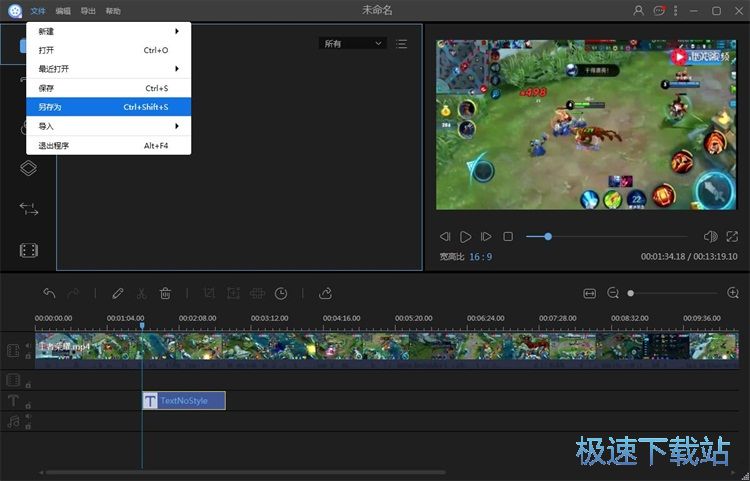Fit timeline to window
The image size is (750, 481).
coord(590,293)
